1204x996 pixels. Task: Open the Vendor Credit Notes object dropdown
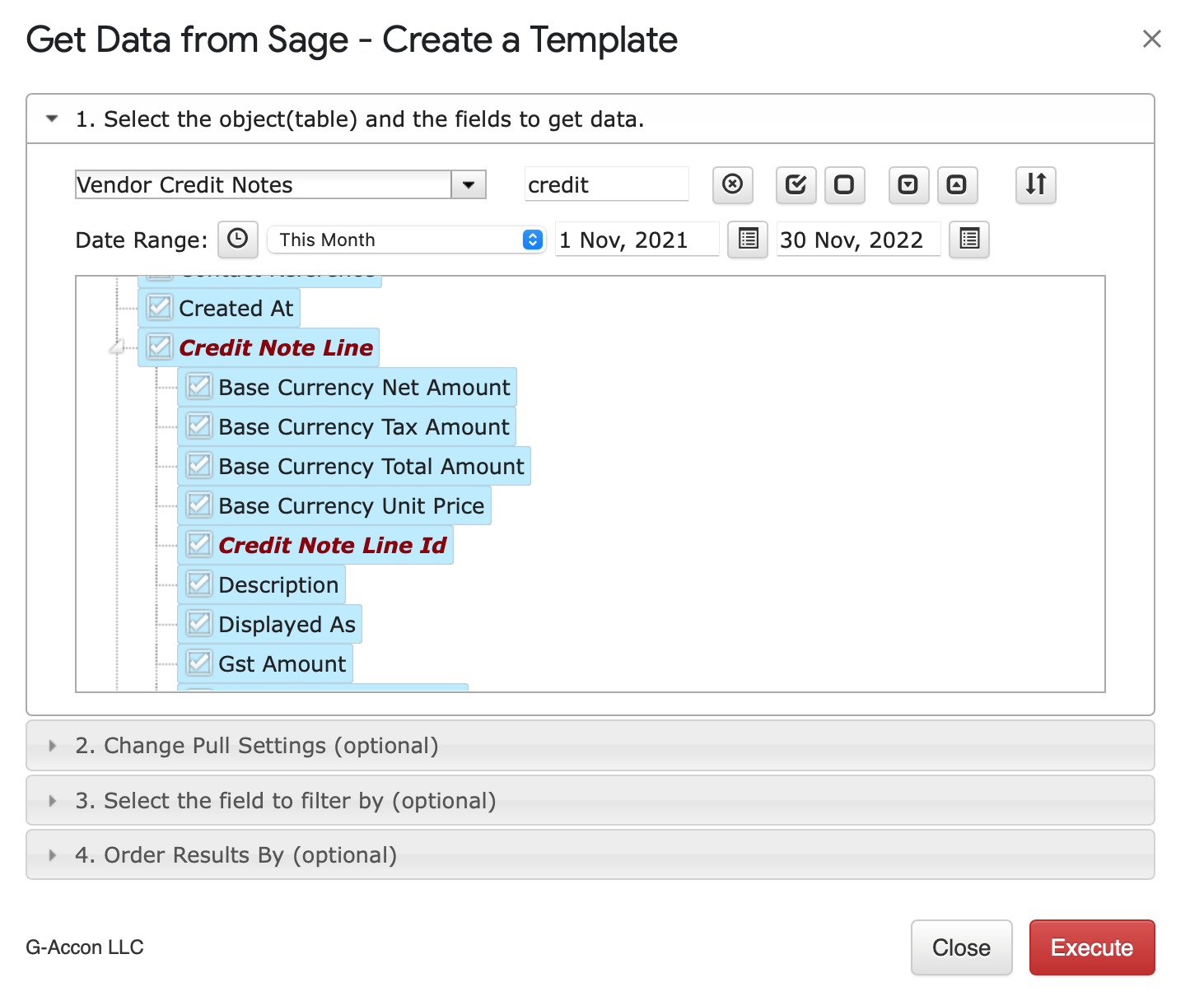[469, 184]
